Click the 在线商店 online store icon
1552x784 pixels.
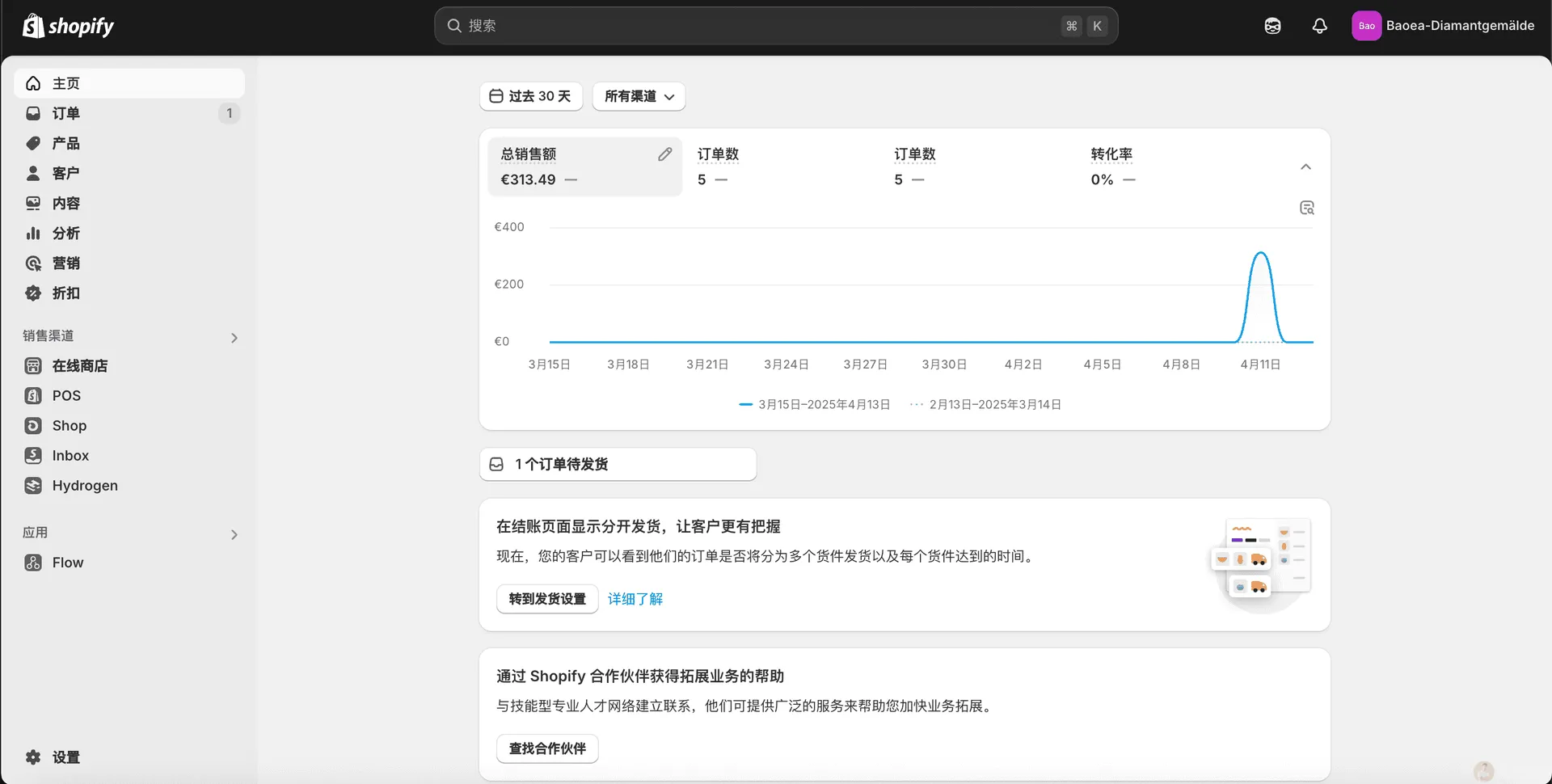pos(33,365)
